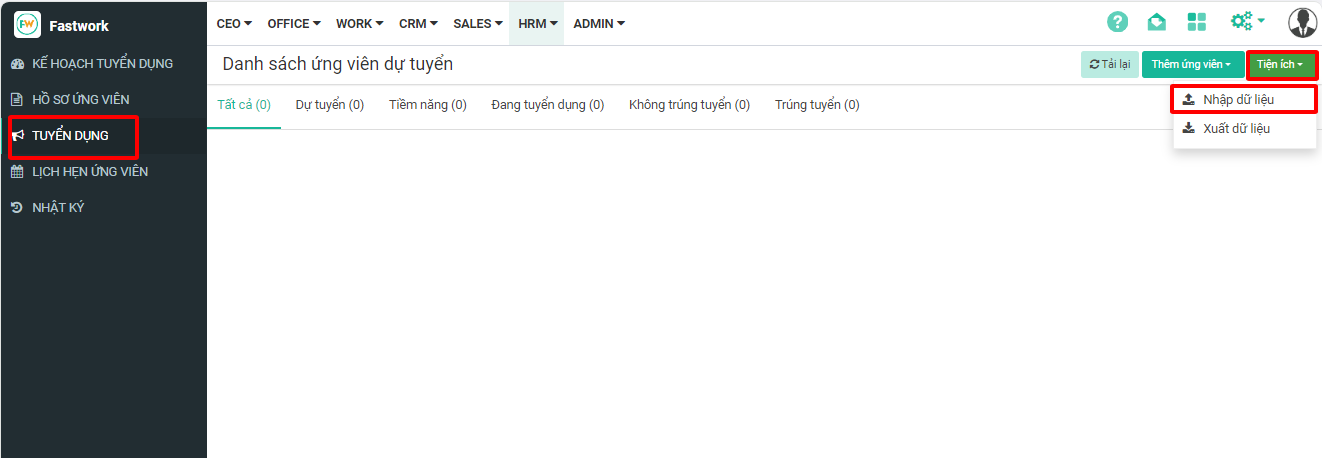
Task: Expand the HRM dropdown menu
Action: 537,23
